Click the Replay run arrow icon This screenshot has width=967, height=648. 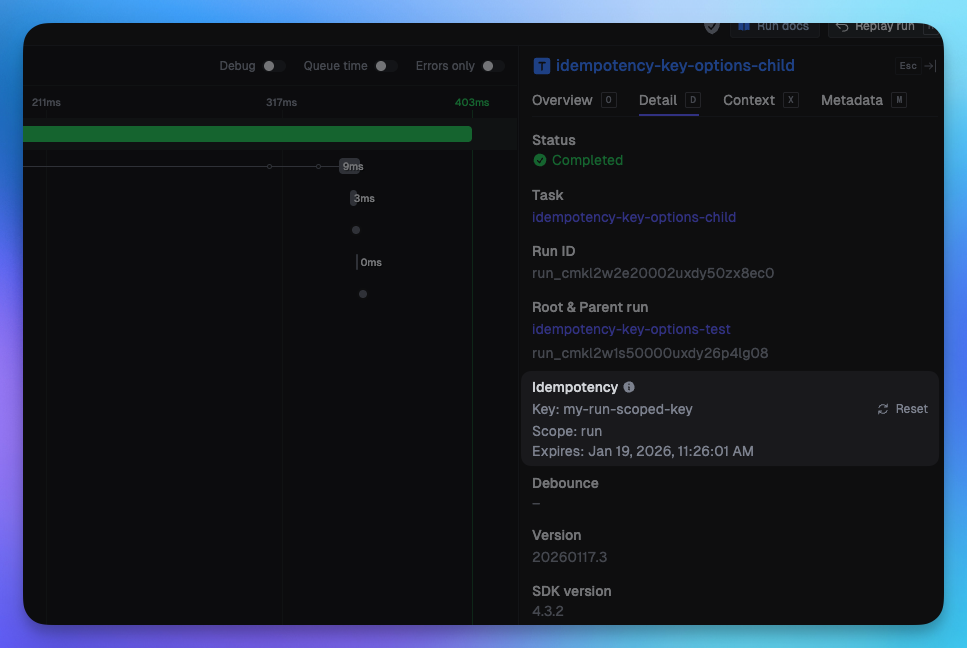pos(840,27)
